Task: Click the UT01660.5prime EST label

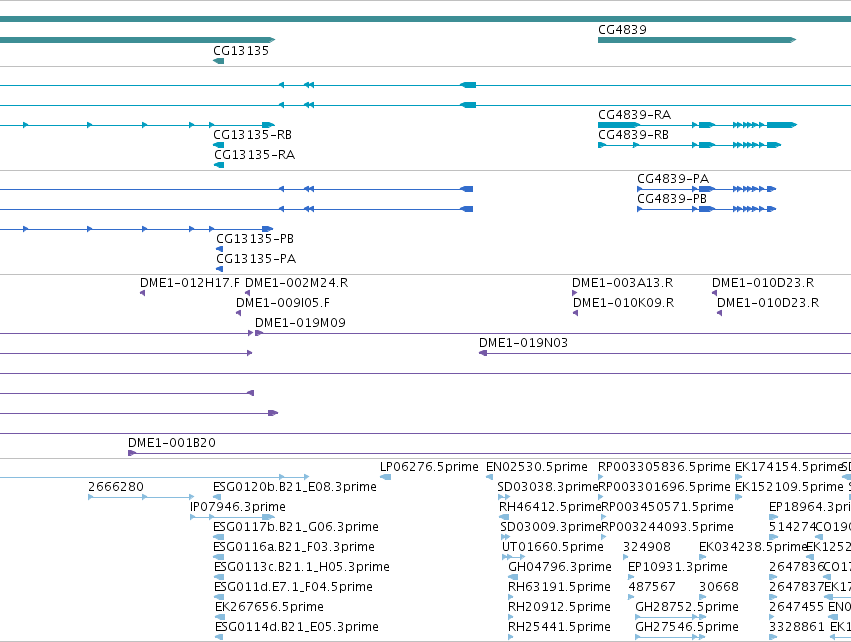Action: pyautogui.click(x=552, y=547)
